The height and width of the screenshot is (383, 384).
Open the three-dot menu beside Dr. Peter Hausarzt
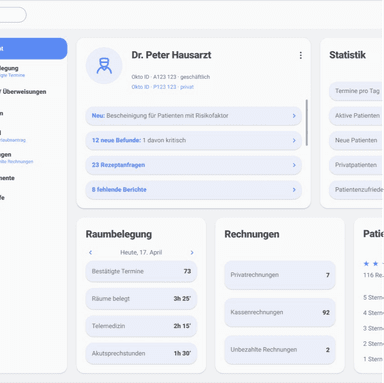point(300,55)
